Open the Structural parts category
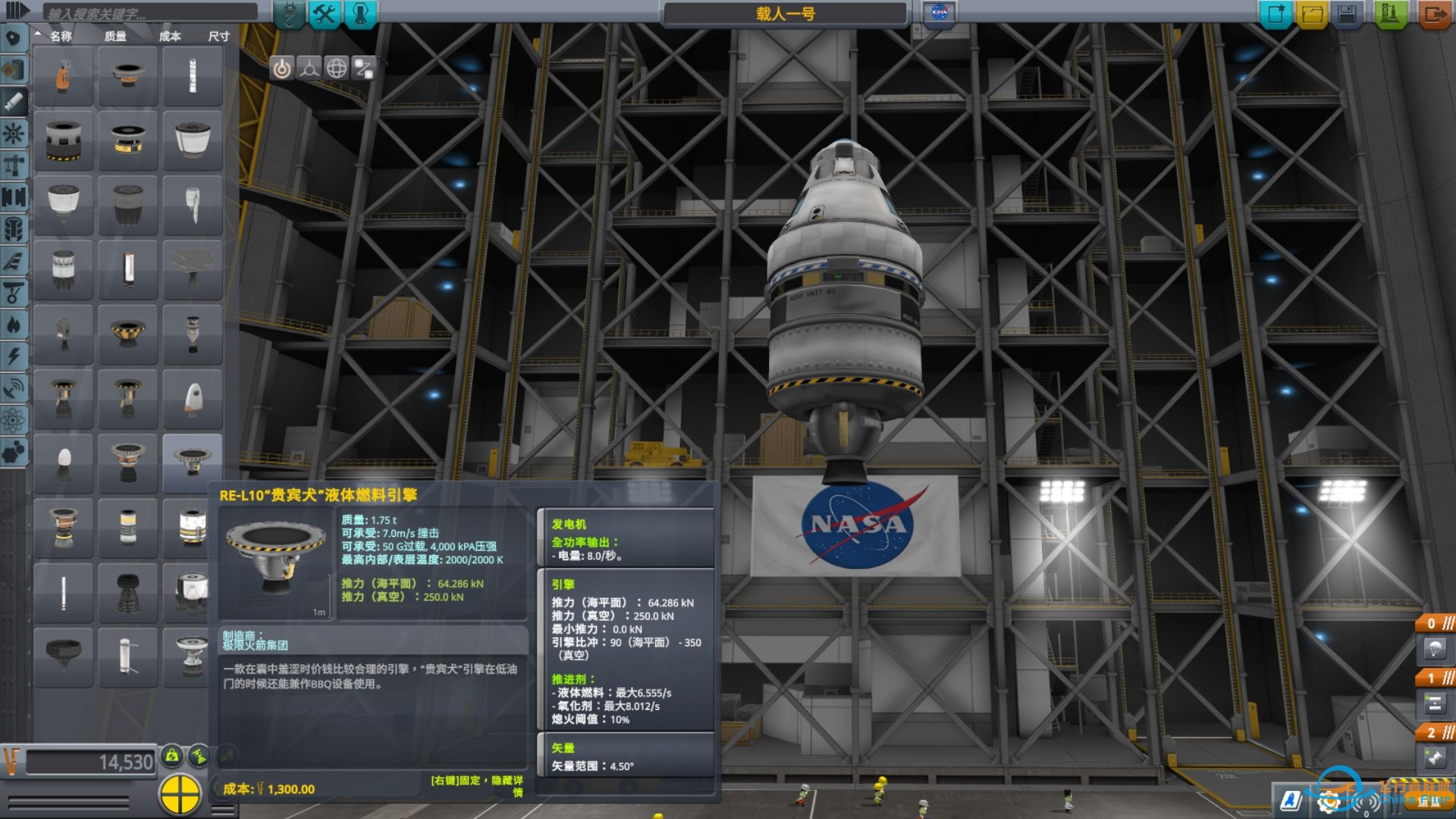 [14, 165]
